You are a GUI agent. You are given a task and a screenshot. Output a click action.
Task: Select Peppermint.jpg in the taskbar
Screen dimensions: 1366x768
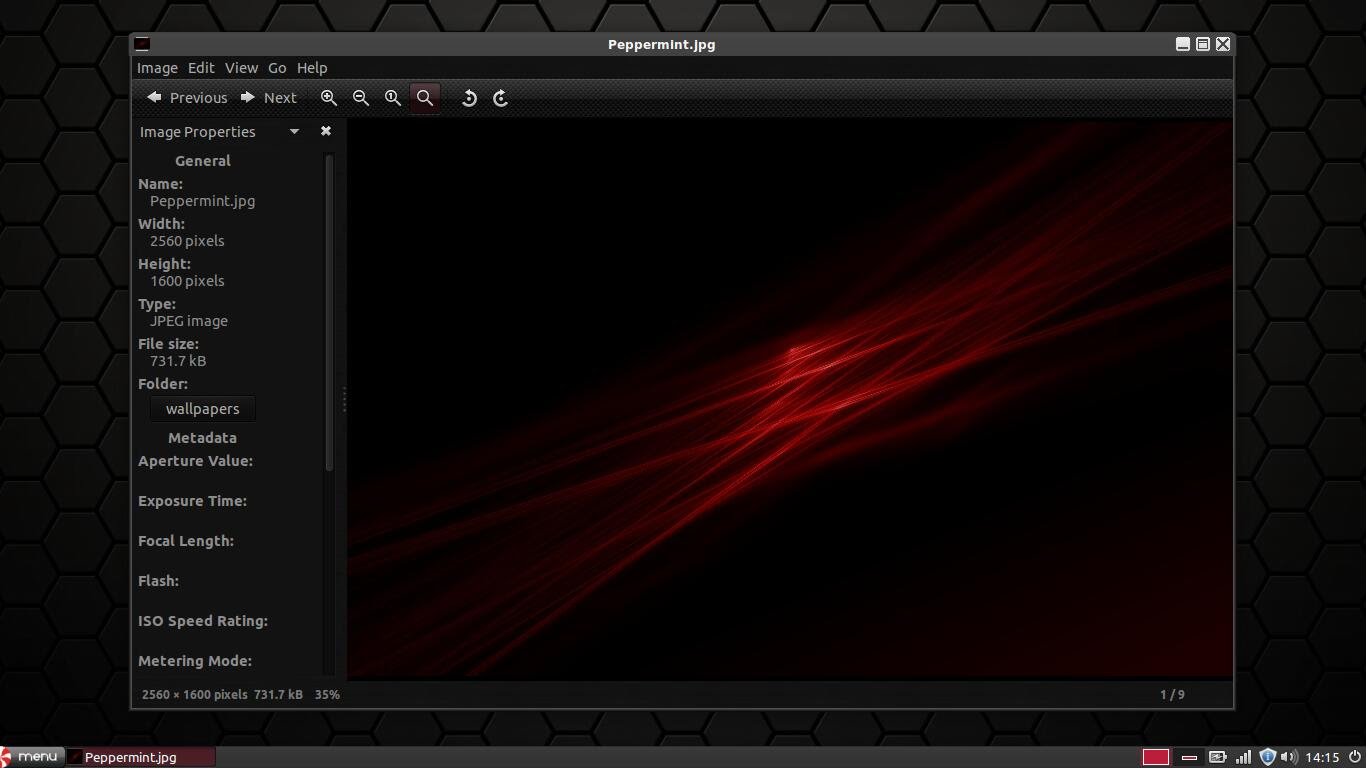point(141,757)
